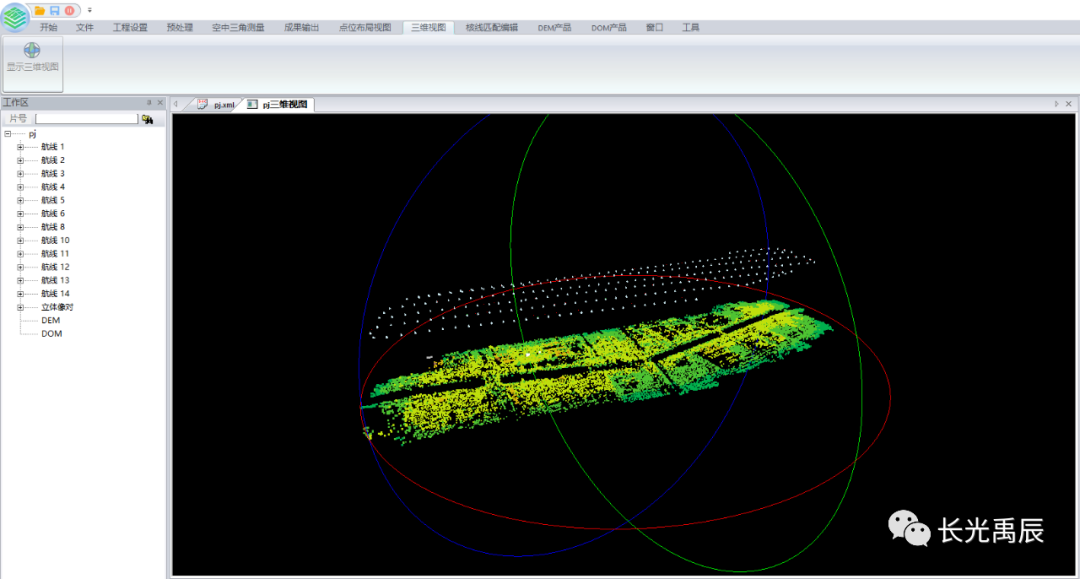Click the red circular quick access icon
This screenshot has width=1080, height=579.
tap(69, 10)
